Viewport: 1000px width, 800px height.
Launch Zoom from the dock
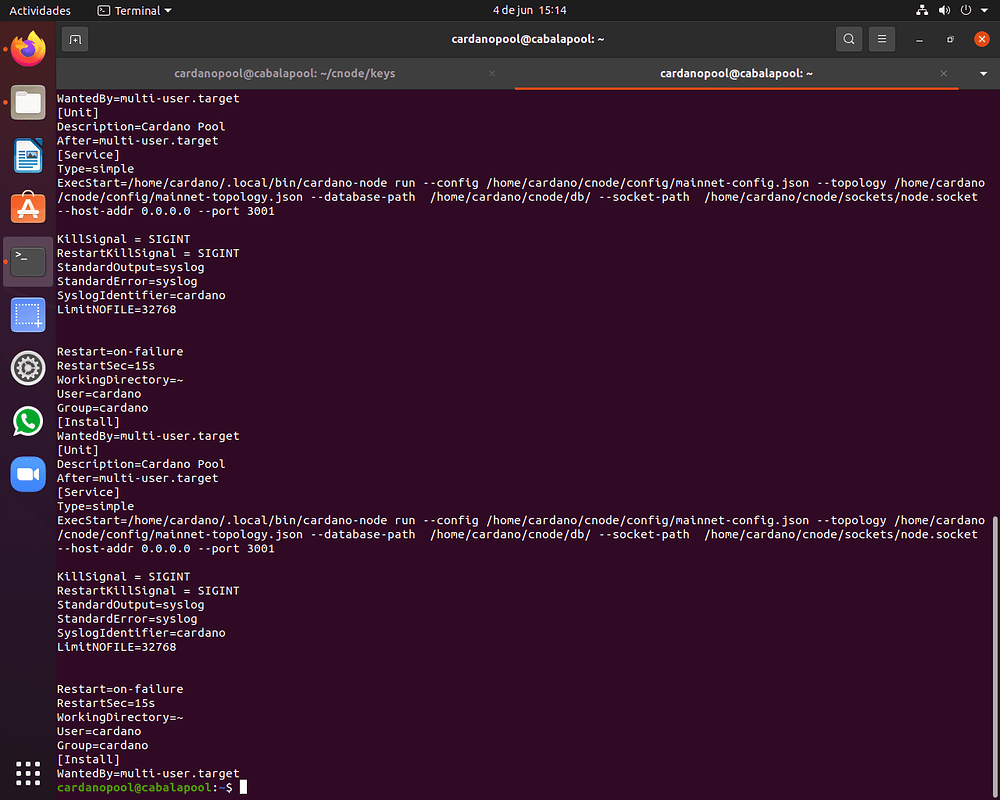click(28, 474)
